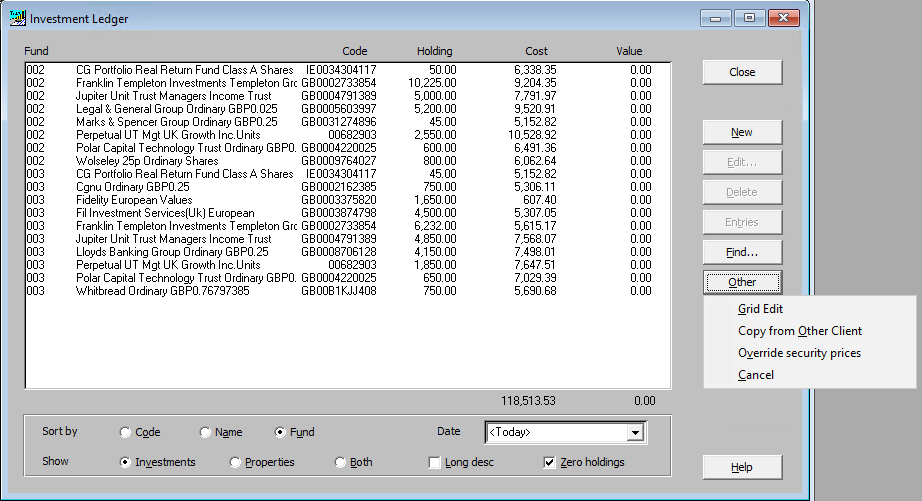Click the Edit... button

742,162
